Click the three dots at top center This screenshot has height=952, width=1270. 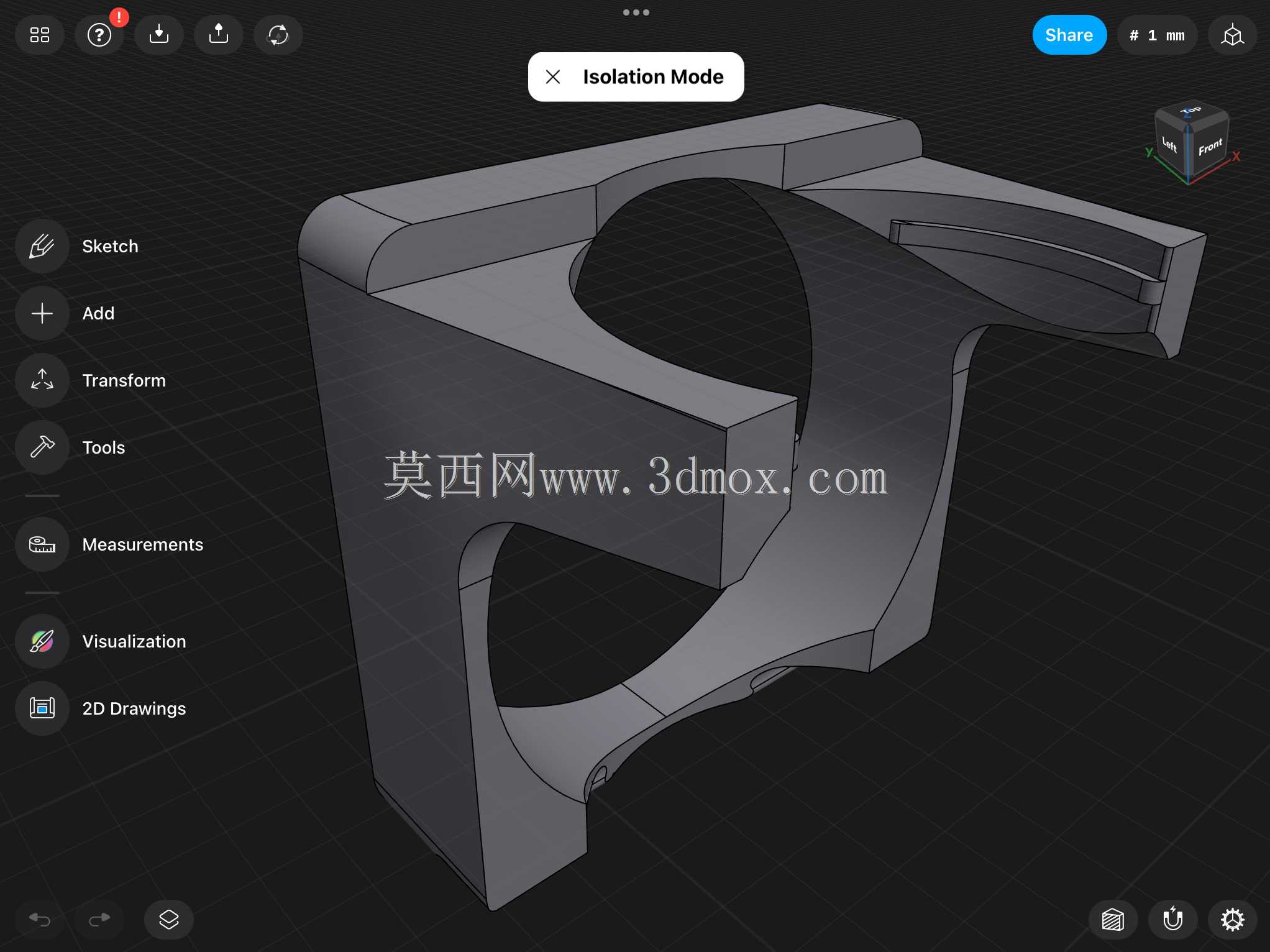click(636, 12)
